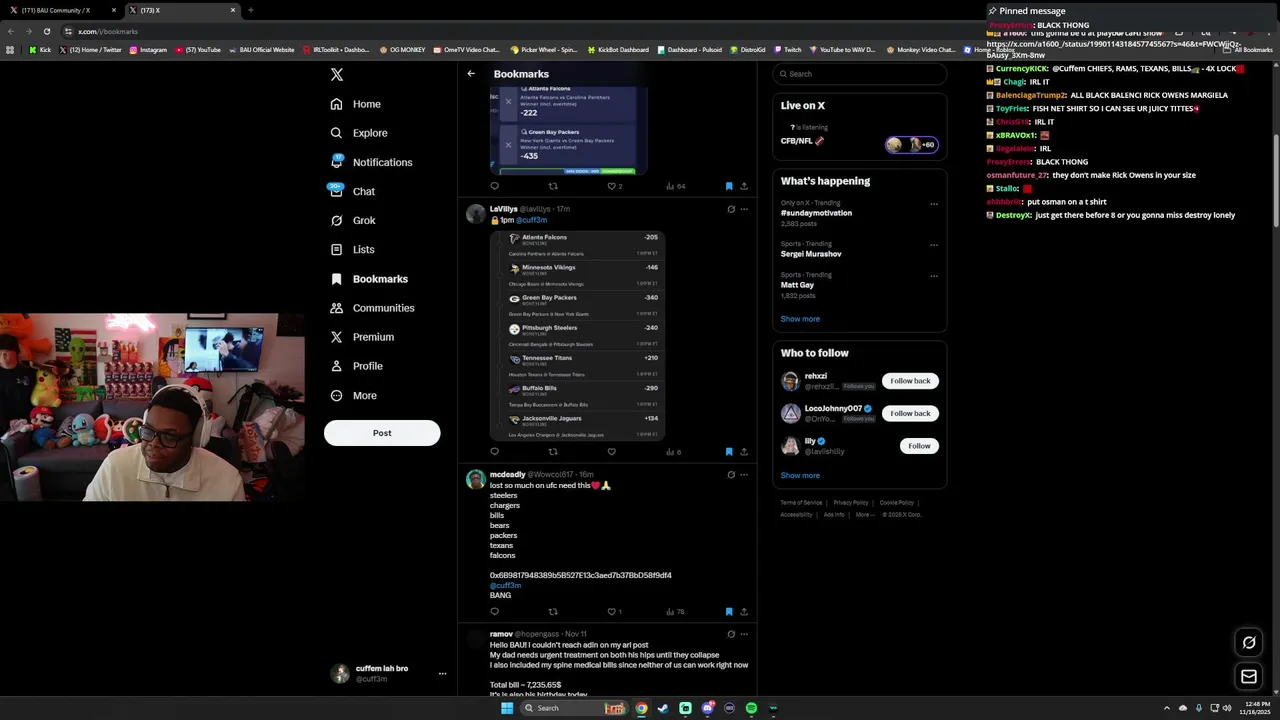Unbookmark the mcdeadly post
This screenshot has height=720, width=1280.
[729, 612]
